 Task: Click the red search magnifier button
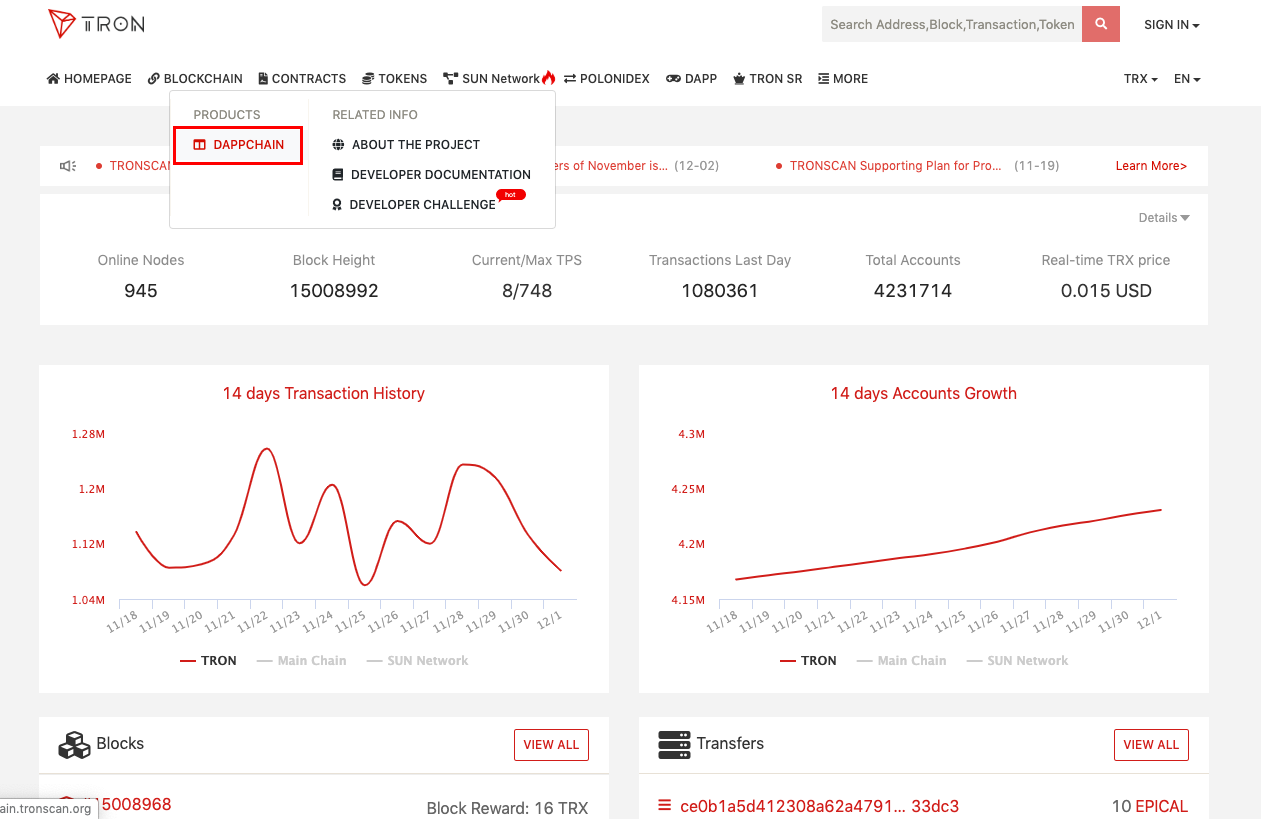tap(1101, 24)
